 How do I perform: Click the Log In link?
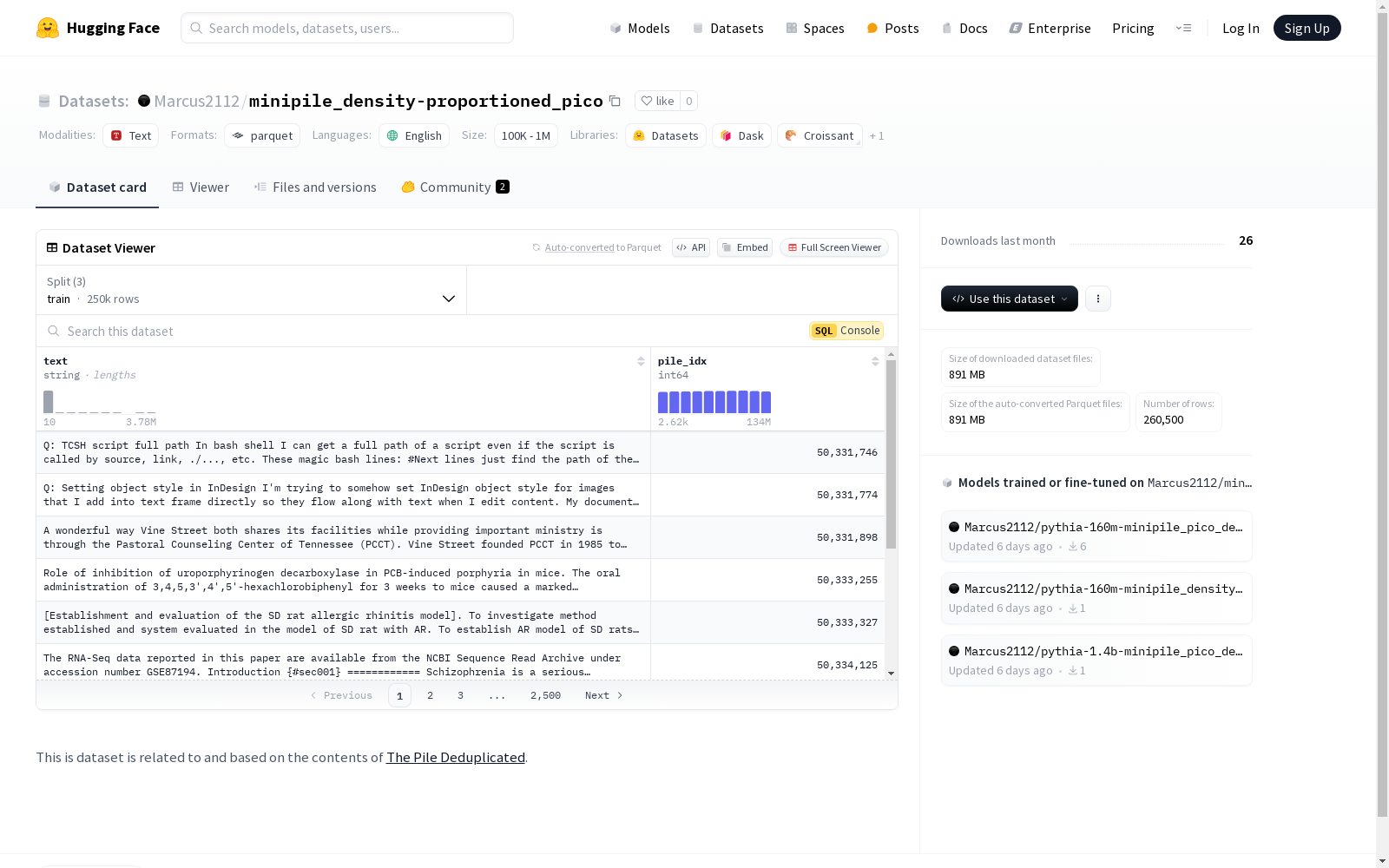[1241, 28]
